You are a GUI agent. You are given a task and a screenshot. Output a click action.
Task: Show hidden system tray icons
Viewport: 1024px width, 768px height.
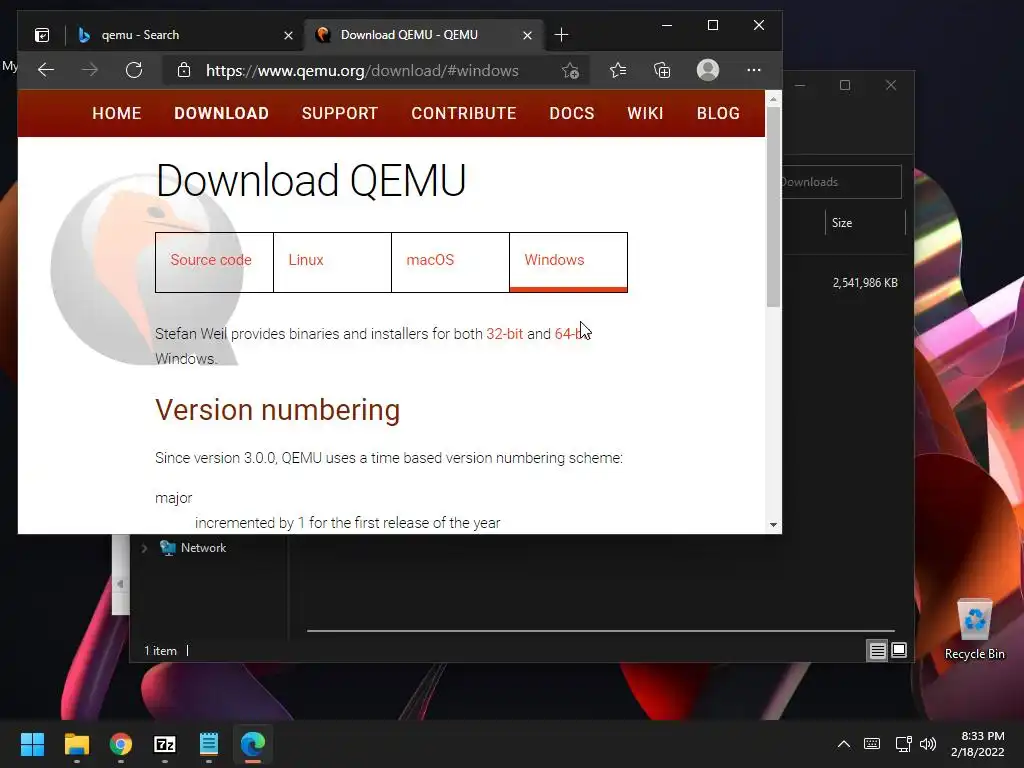pos(844,744)
